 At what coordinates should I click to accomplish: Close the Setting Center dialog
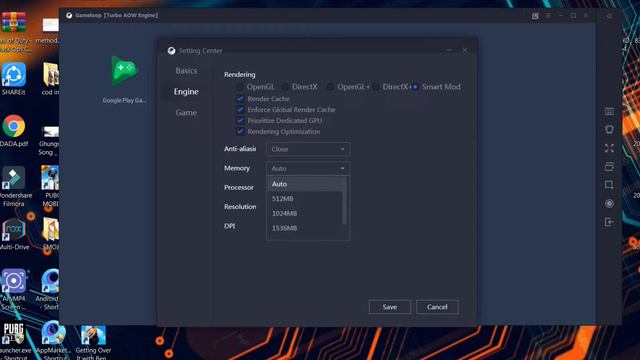(464, 50)
